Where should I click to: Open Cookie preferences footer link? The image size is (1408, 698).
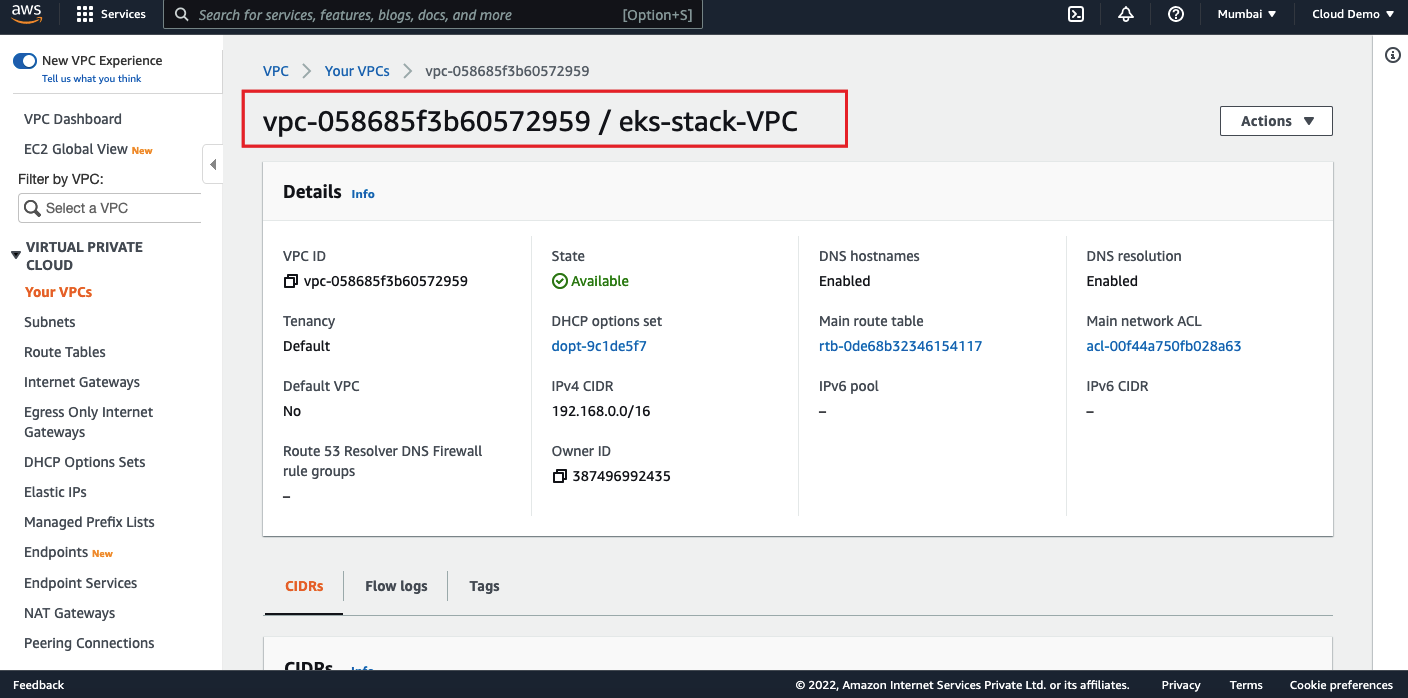pos(1341,685)
